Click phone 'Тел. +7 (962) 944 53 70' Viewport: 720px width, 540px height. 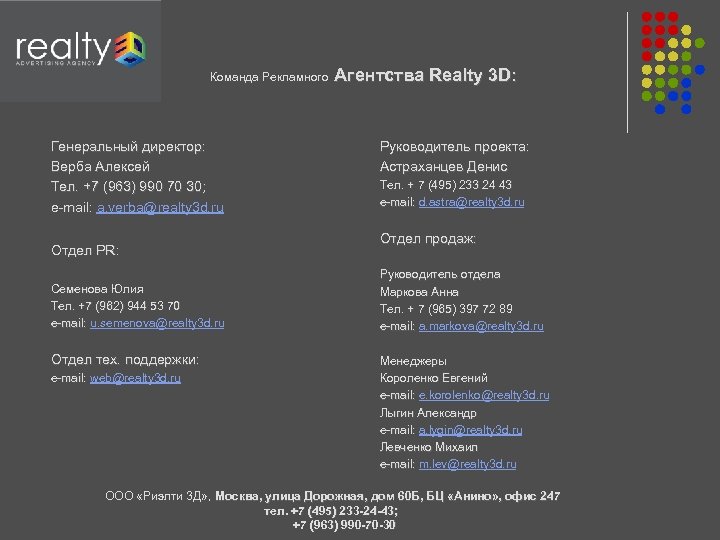[x=115, y=306]
